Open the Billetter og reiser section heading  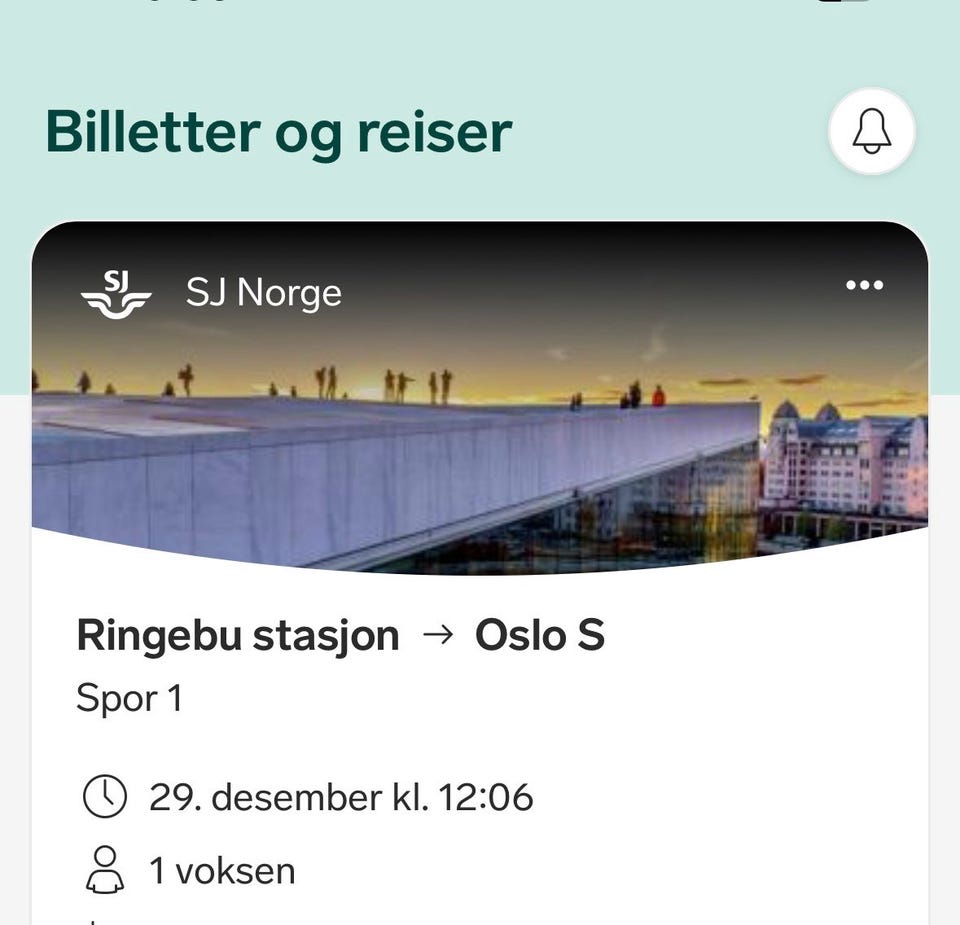[280, 130]
